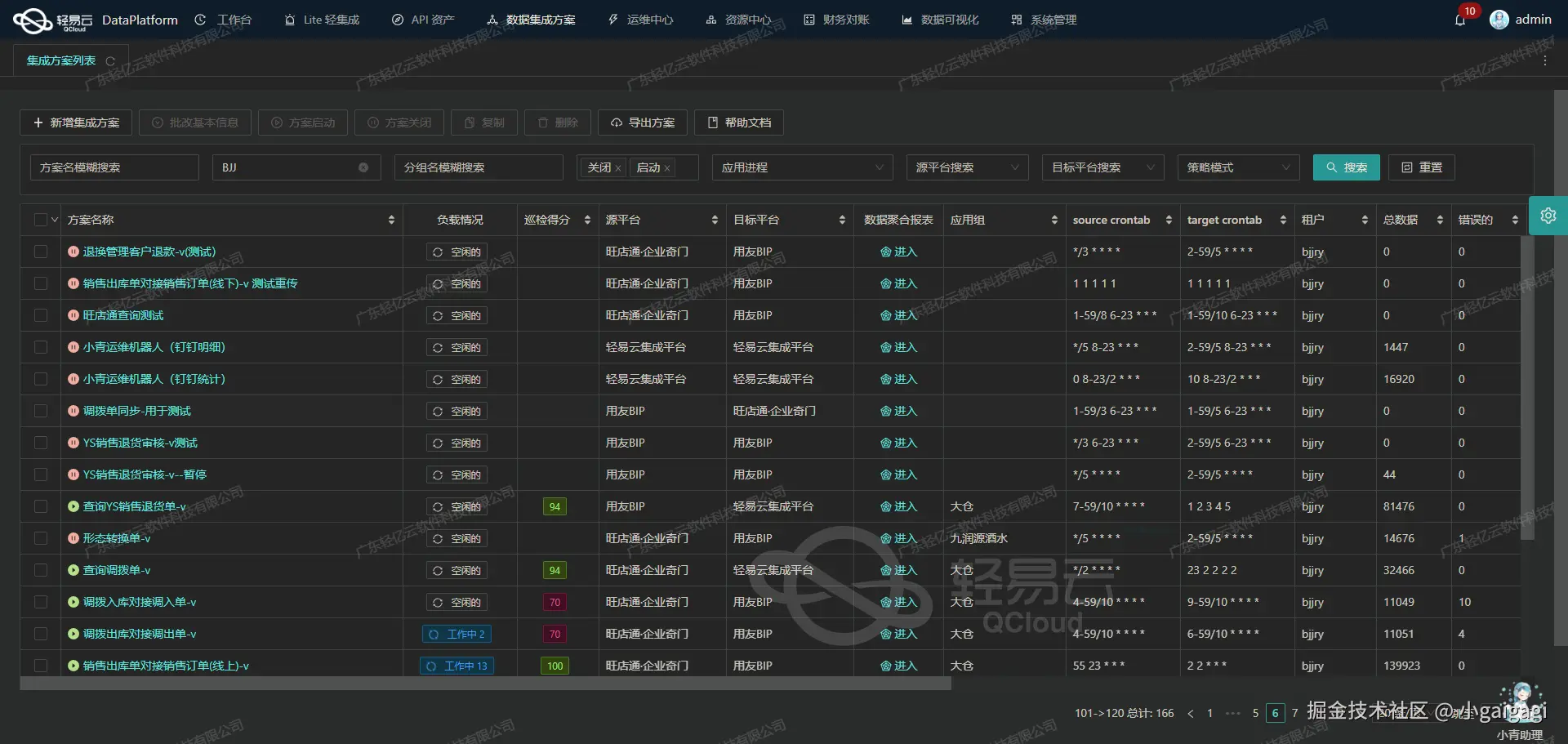Open the 系统管理 menu
The height and width of the screenshot is (744, 1568).
(x=1044, y=20)
